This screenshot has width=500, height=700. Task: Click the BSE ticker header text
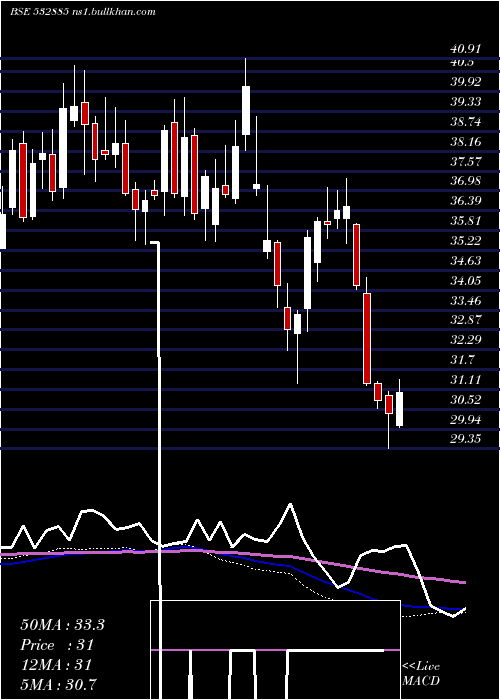point(83,12)
